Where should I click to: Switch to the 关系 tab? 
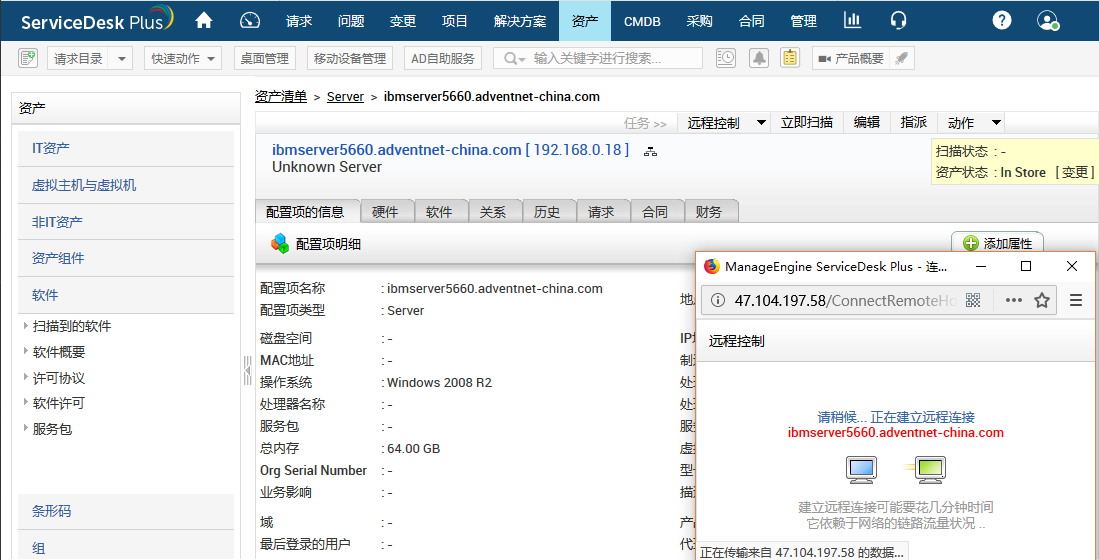coord(493,212)
